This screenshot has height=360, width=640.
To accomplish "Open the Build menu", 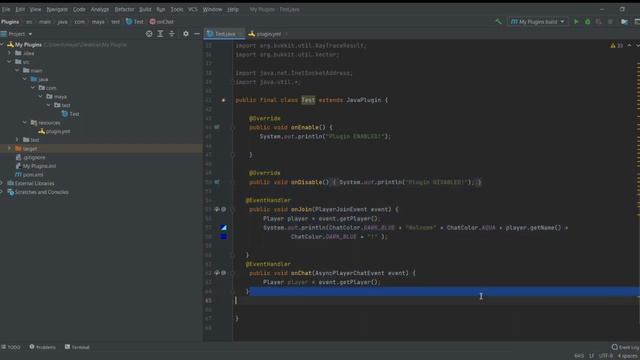I will click(145, 9).
